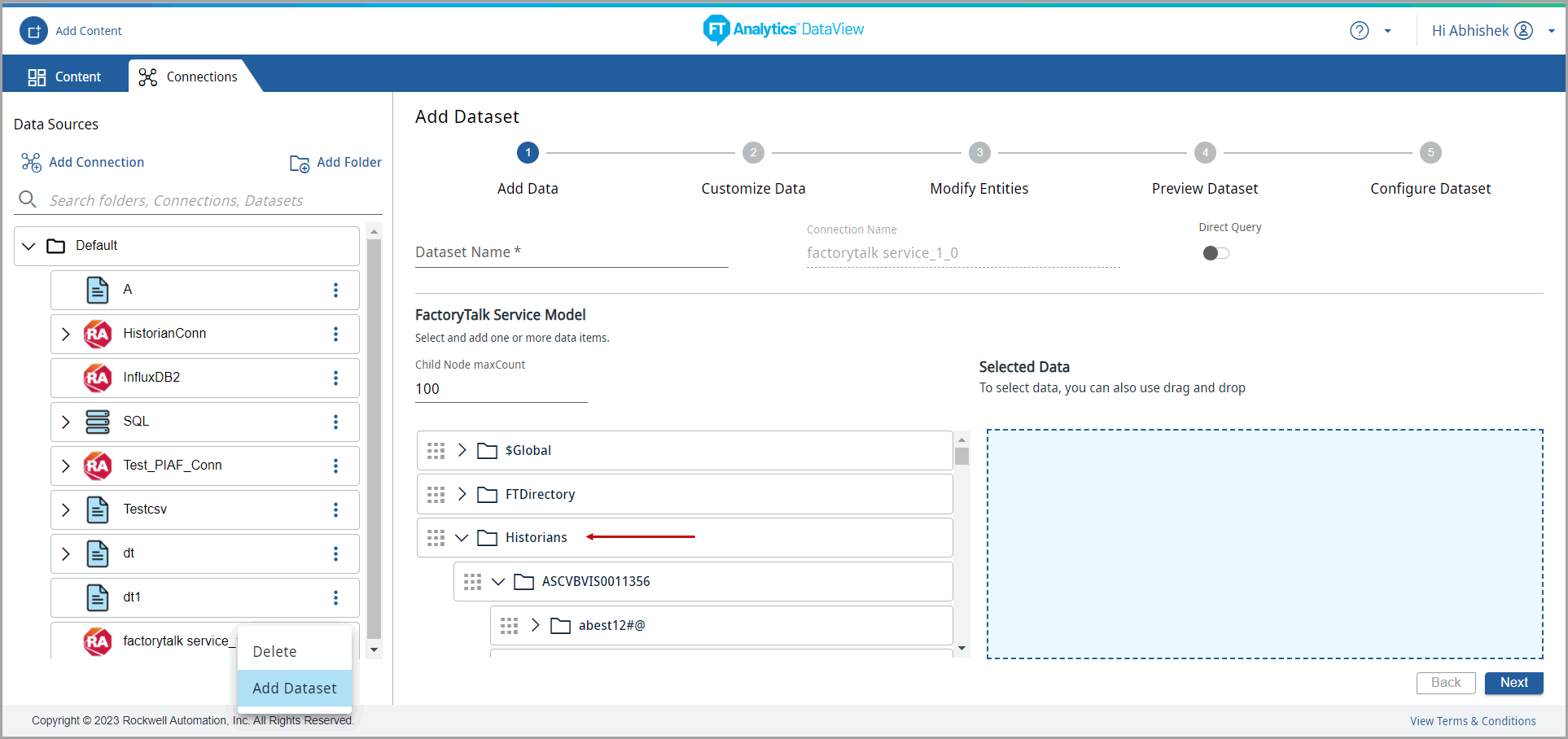Click the RA icon of factorytalk service
Screen dimensions: 1568x739
click(x=98, y=641)
